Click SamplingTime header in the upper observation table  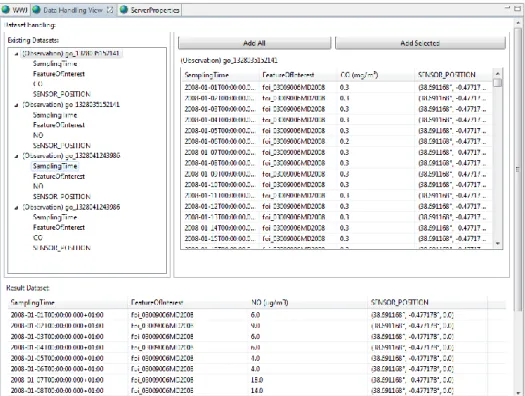tap(220, 75)
